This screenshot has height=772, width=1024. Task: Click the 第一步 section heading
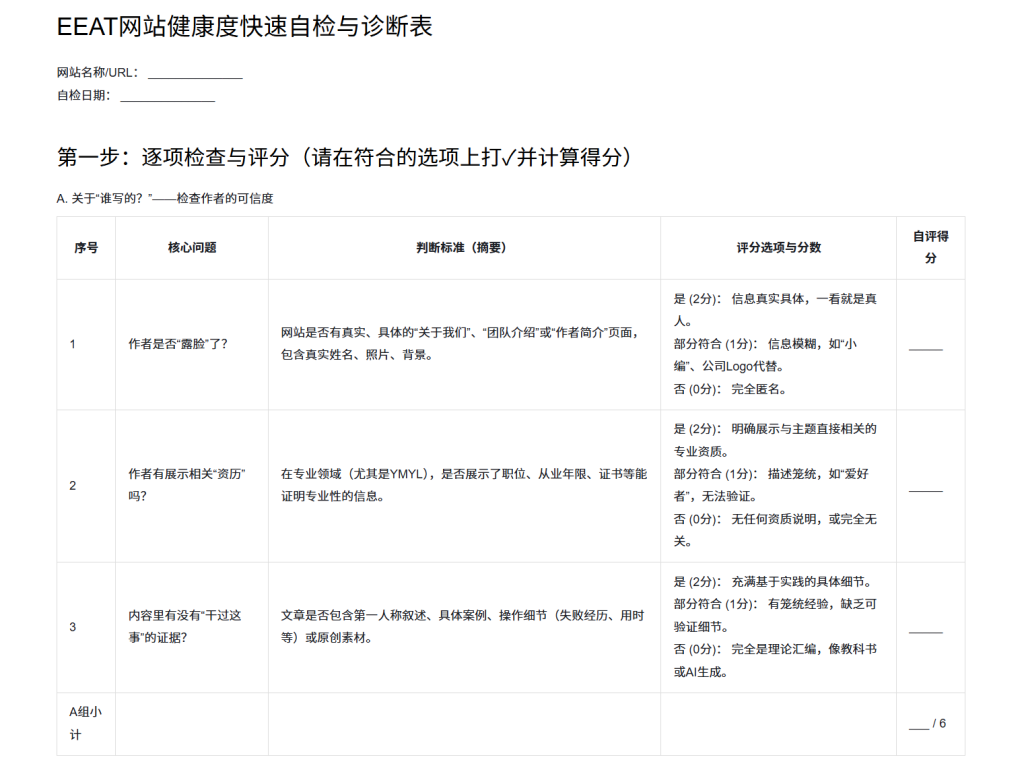pos(345,156)
